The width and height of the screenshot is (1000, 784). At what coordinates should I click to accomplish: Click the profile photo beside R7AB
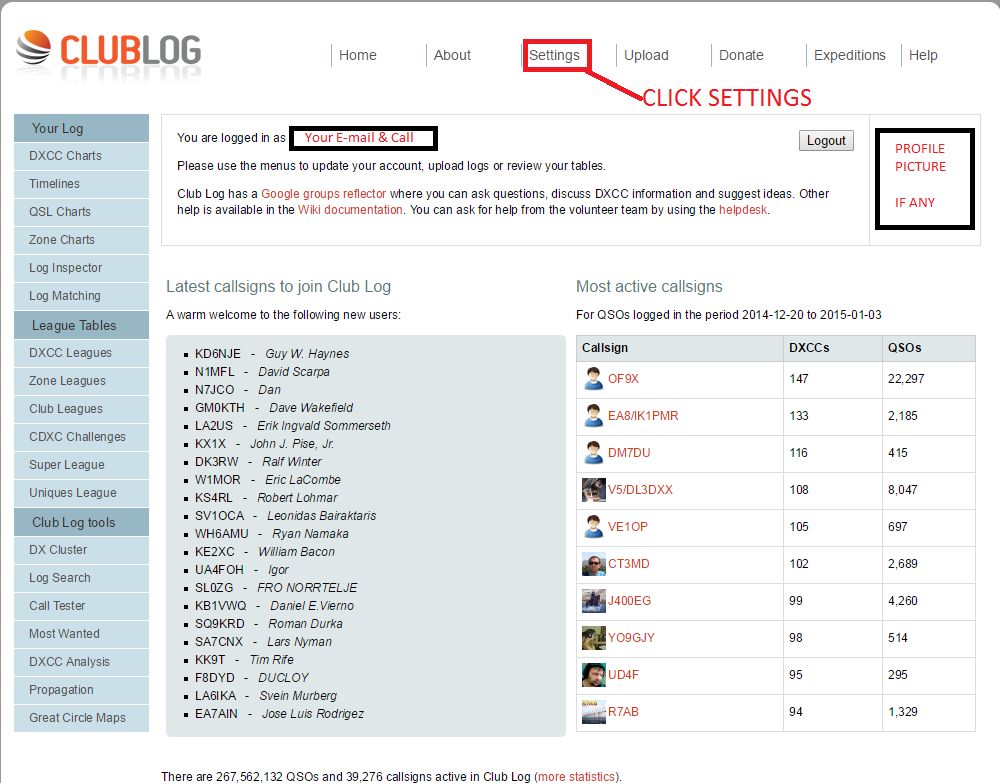(x=593, y=712)
